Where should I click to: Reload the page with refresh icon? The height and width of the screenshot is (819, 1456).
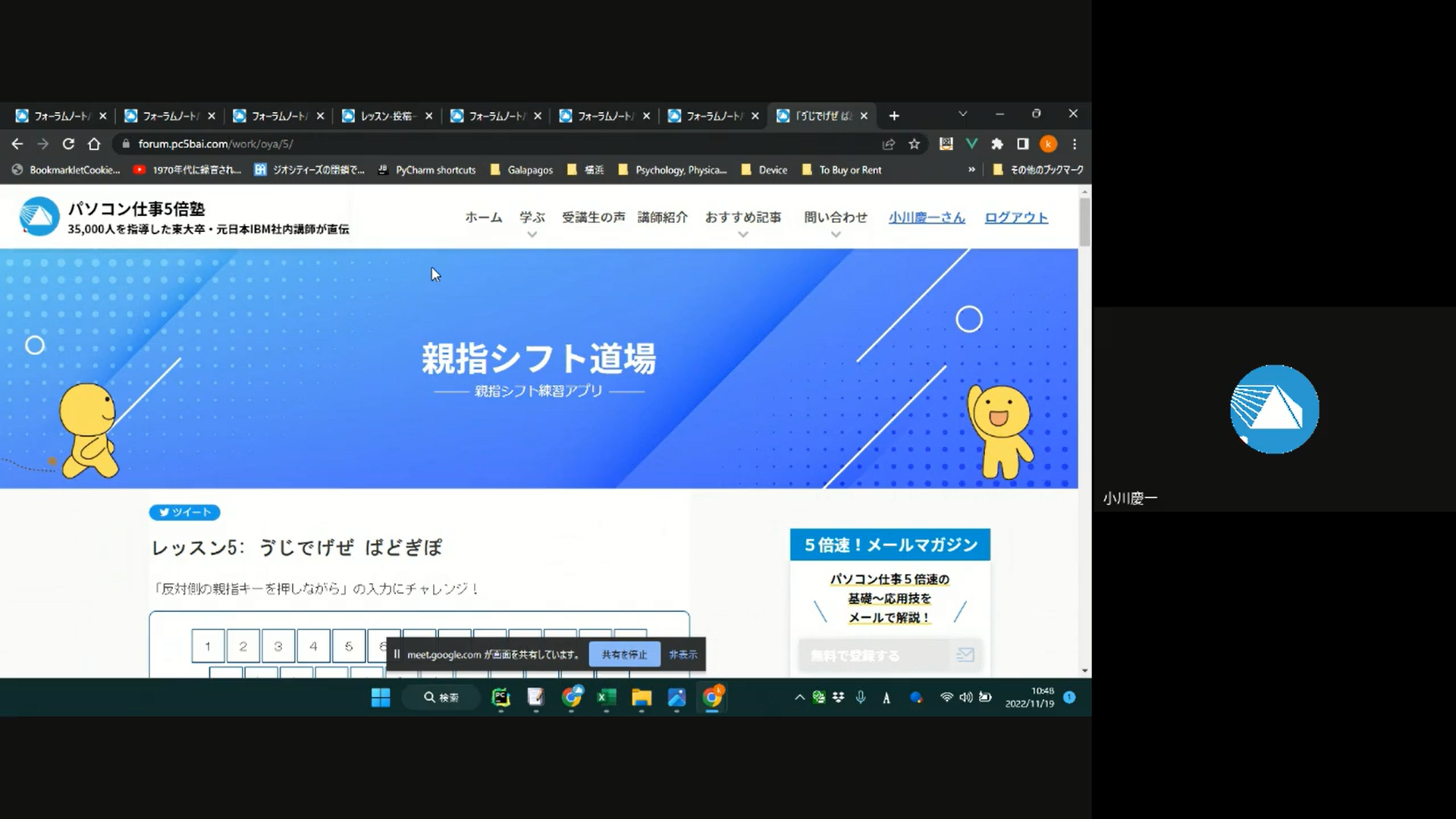[x=68, y=144]
